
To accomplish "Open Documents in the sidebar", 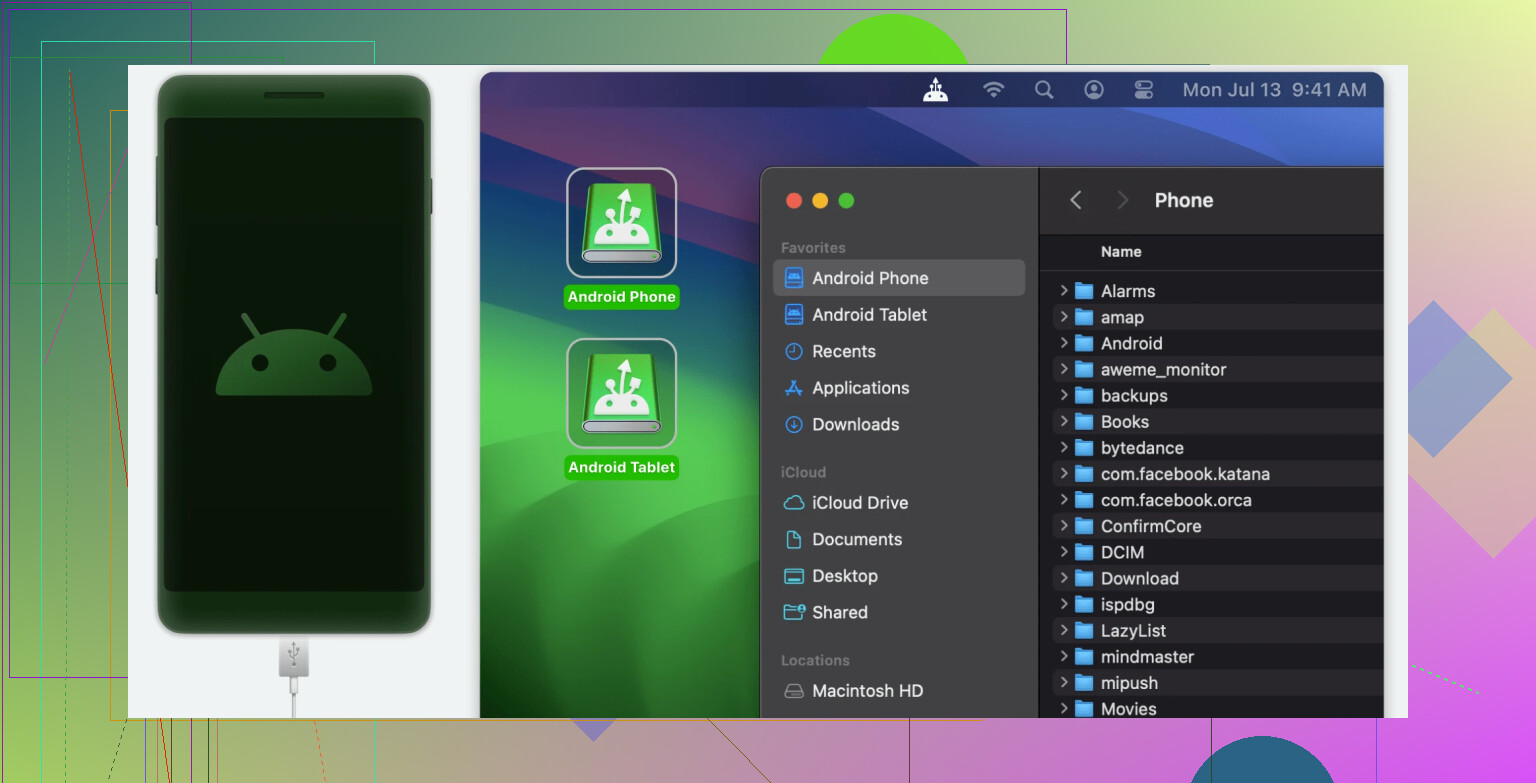I will pos(899,539).
